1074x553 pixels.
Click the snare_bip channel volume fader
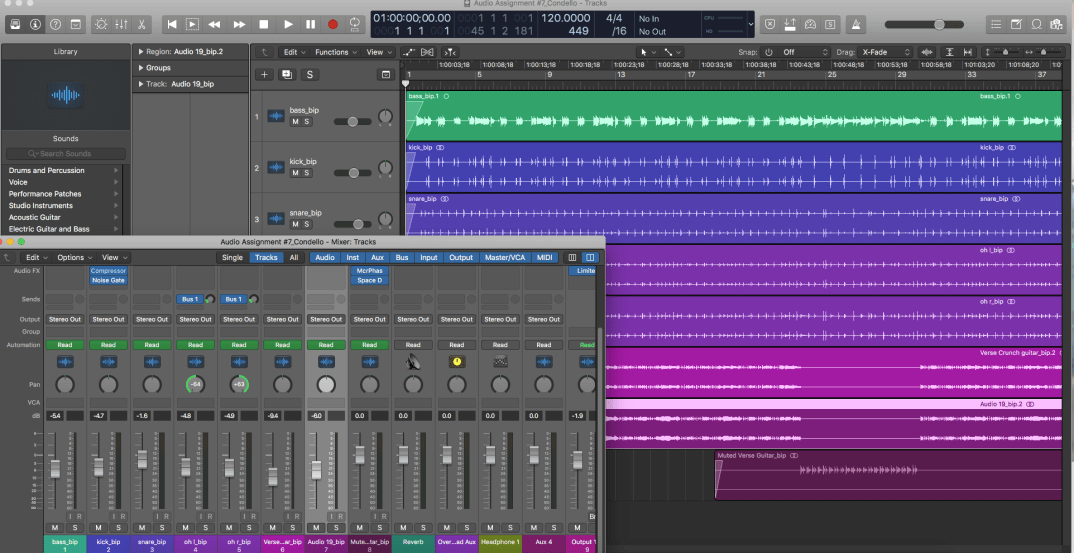tap(142, 459)
